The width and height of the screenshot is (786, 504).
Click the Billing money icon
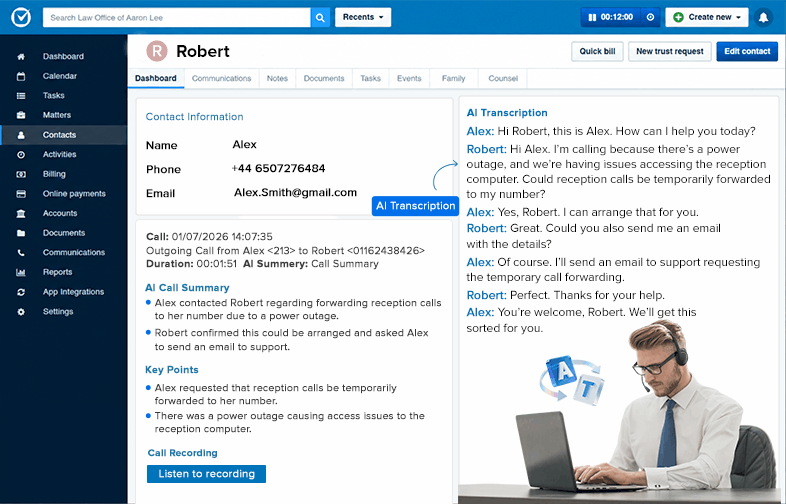[21, 174]
